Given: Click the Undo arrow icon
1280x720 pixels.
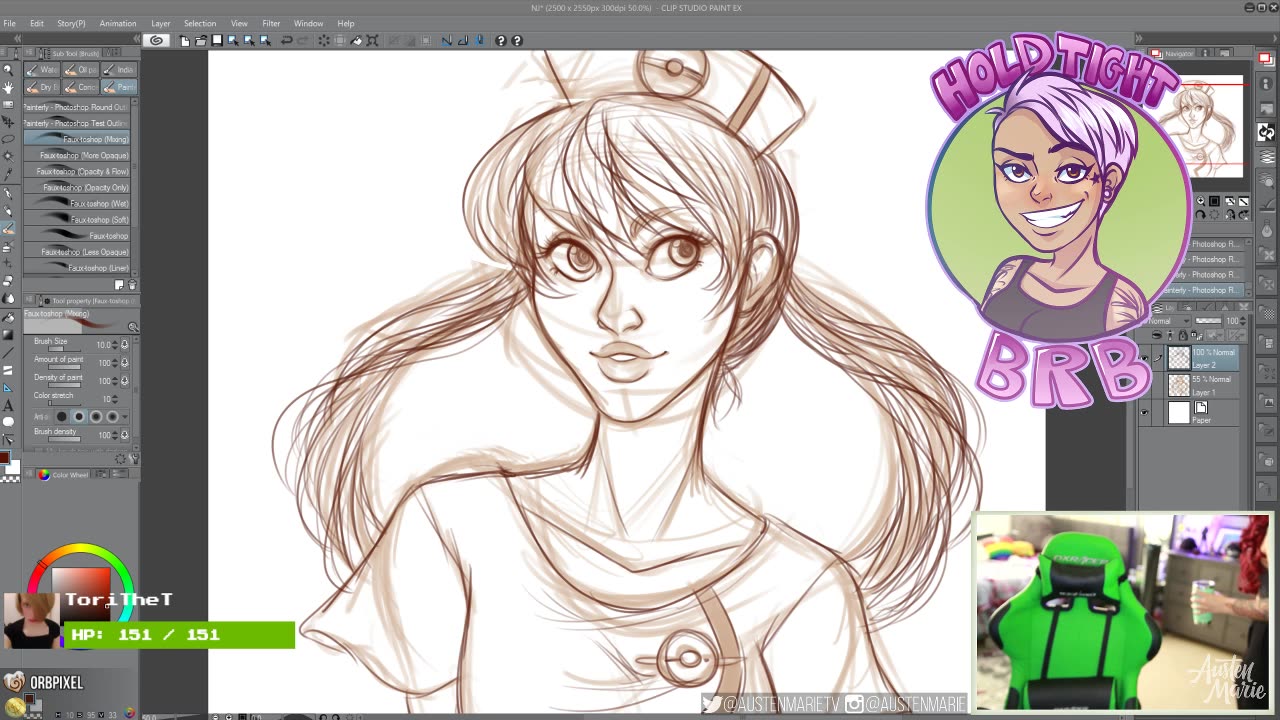Looking at the screenshot, I should pos(287,40).
